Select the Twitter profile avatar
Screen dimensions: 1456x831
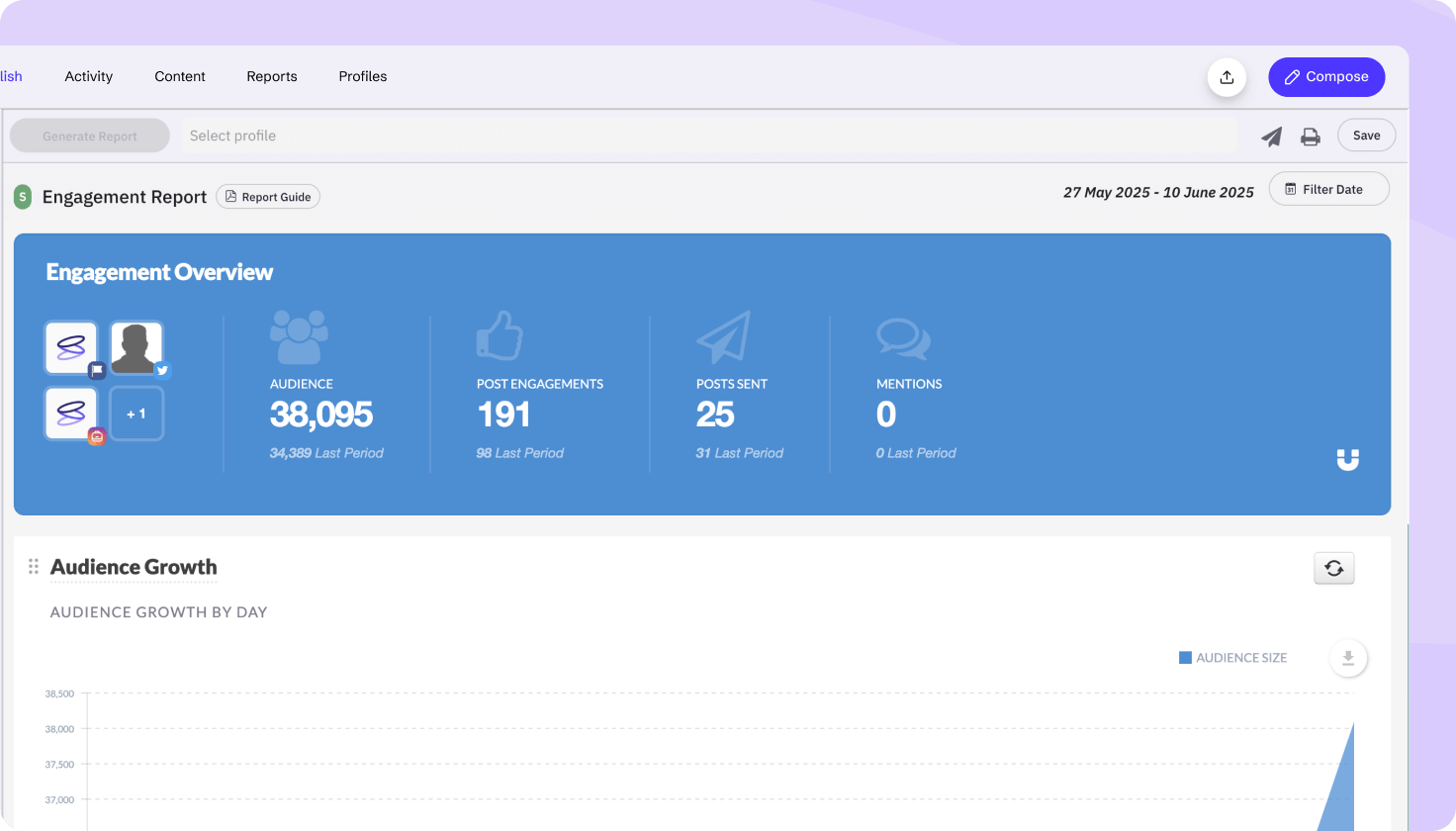coord(136,348)
